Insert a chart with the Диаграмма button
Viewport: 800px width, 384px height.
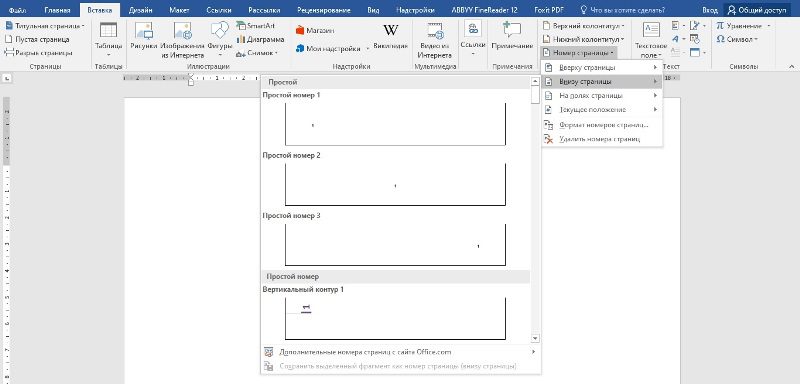260,39
